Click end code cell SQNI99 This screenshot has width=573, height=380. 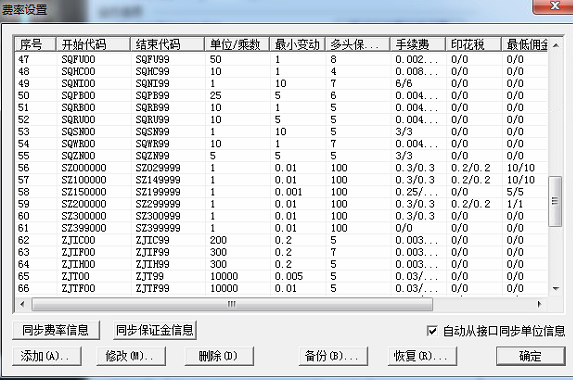click(x=152, y=83)
